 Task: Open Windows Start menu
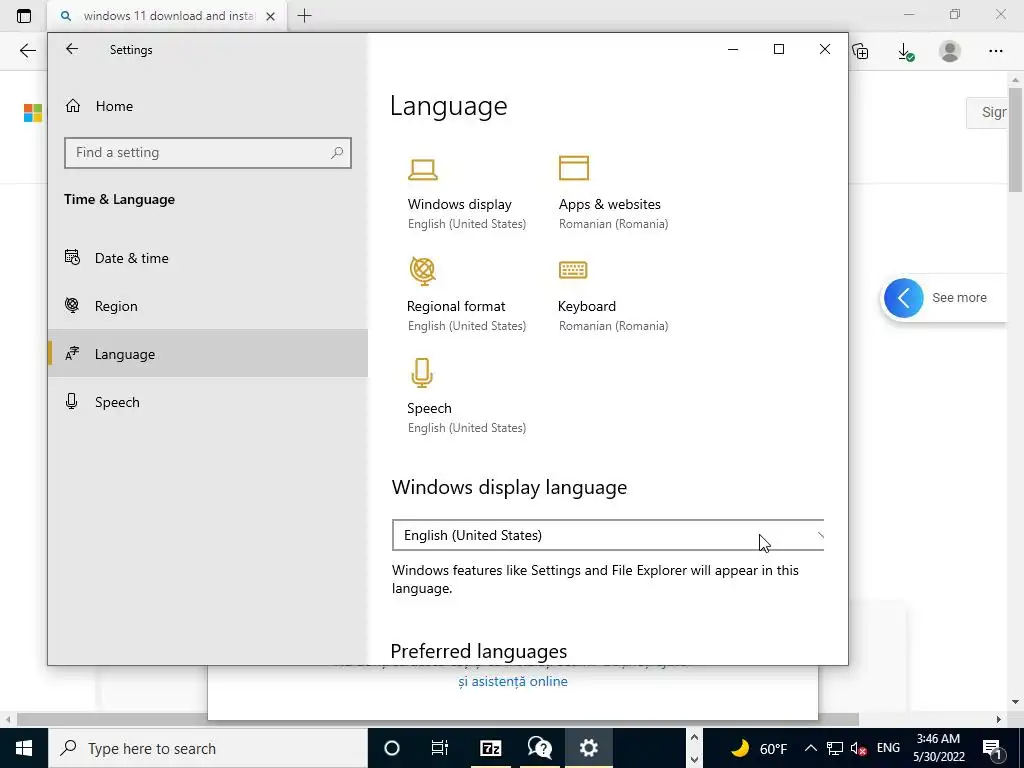tap(24, 748)
